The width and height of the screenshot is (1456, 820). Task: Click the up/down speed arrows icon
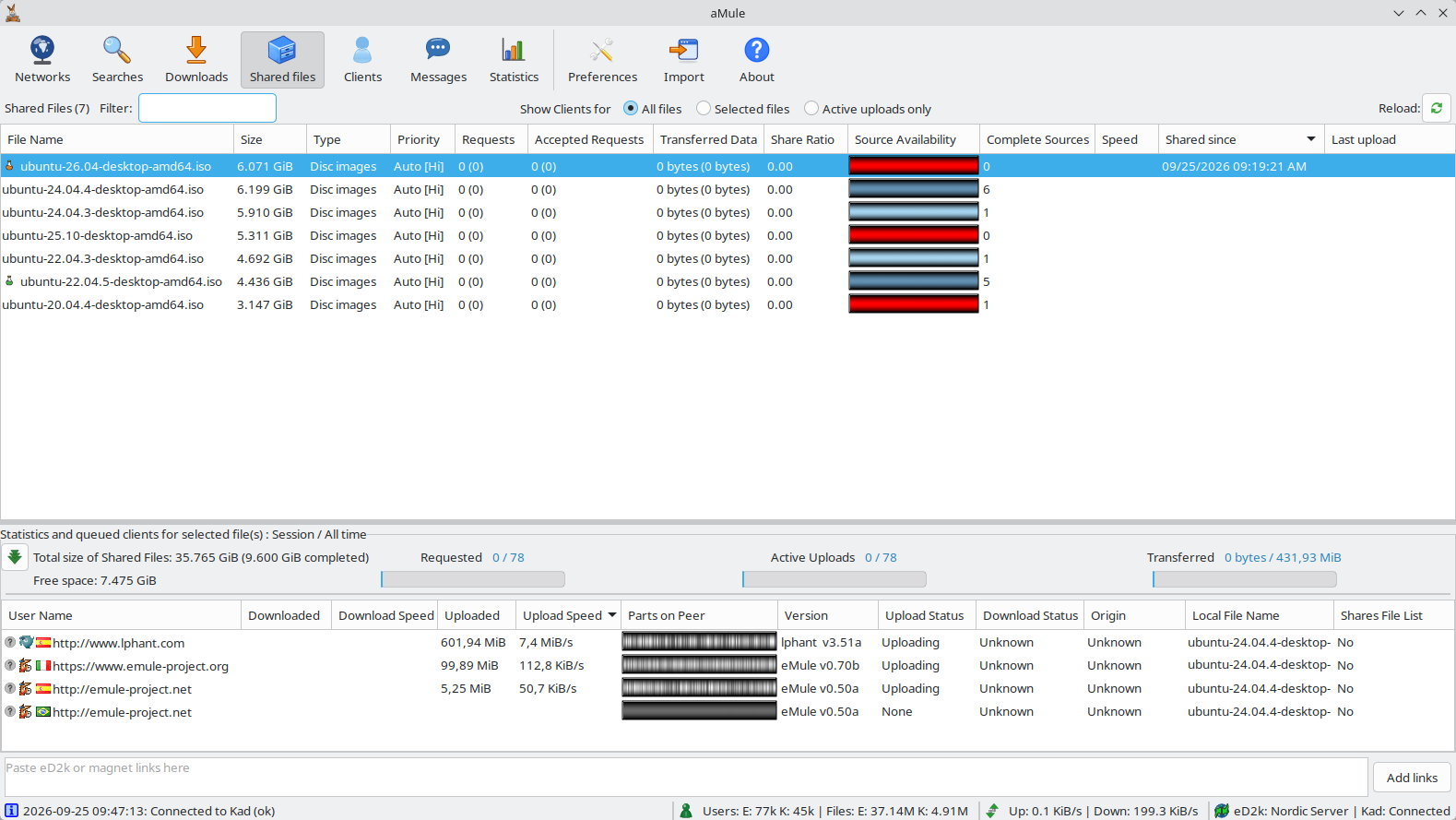click(x=992, y=811)
